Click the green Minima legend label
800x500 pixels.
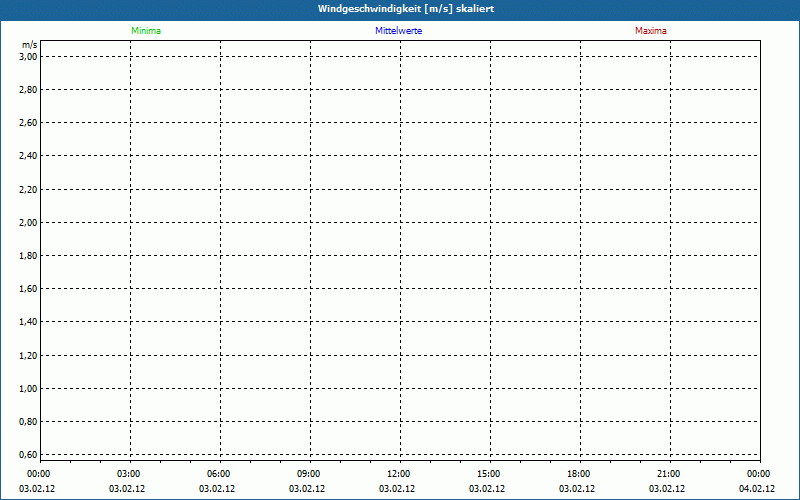pos(146,31)
